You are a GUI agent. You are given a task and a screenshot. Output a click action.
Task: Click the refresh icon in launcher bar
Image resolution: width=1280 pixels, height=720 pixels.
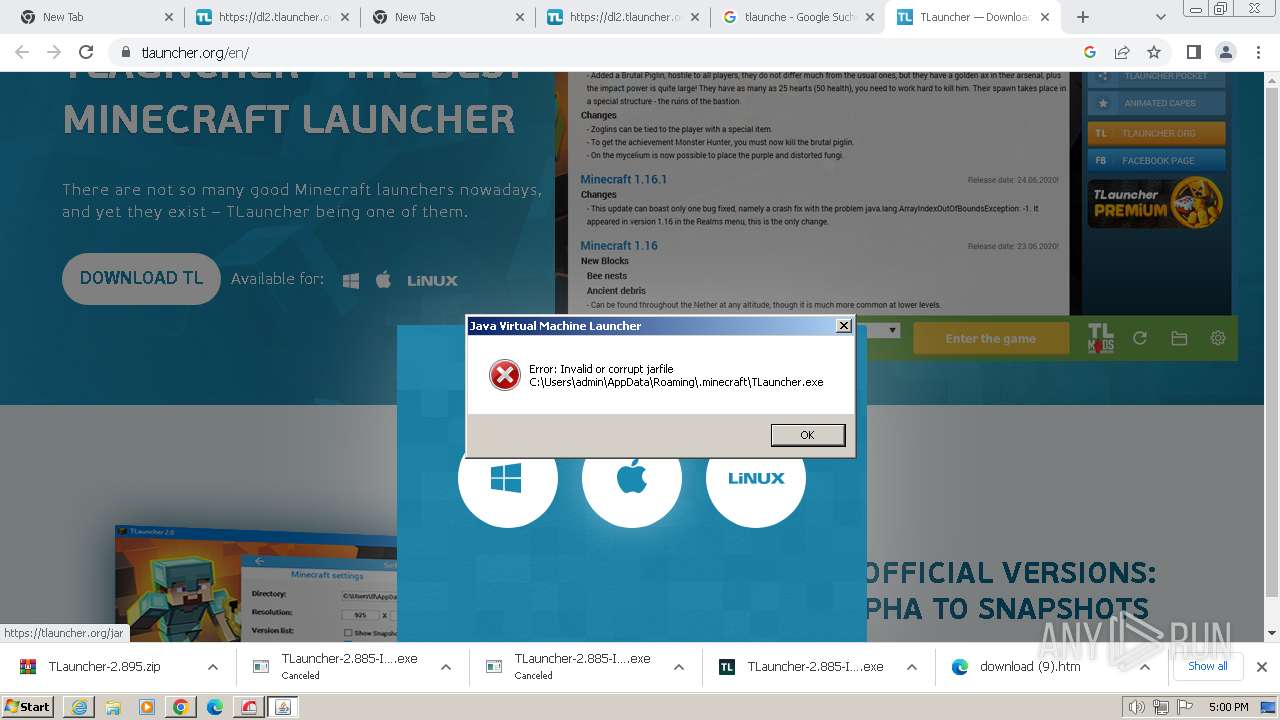point(1140,339)
